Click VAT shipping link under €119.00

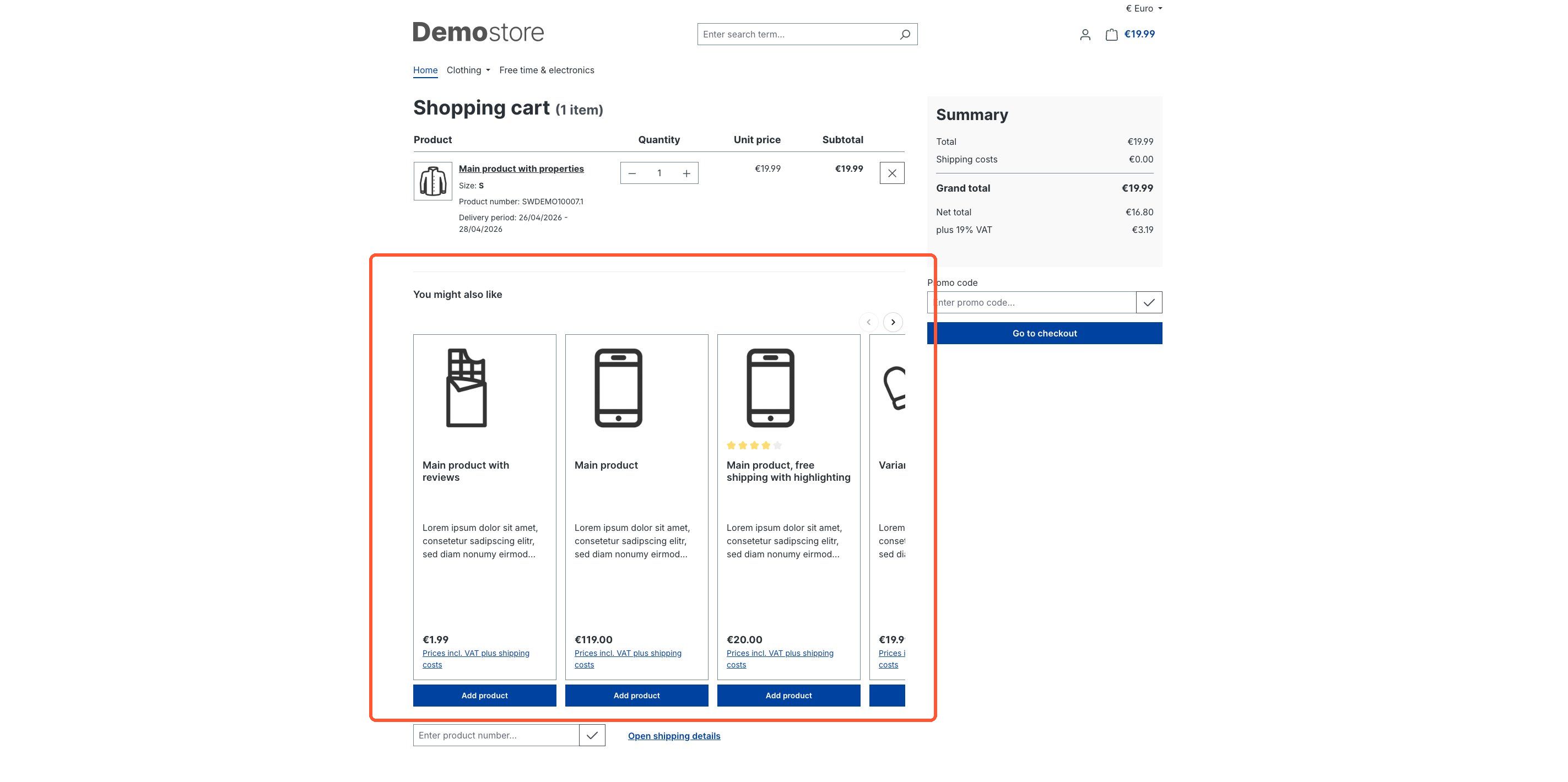(628, 659)
